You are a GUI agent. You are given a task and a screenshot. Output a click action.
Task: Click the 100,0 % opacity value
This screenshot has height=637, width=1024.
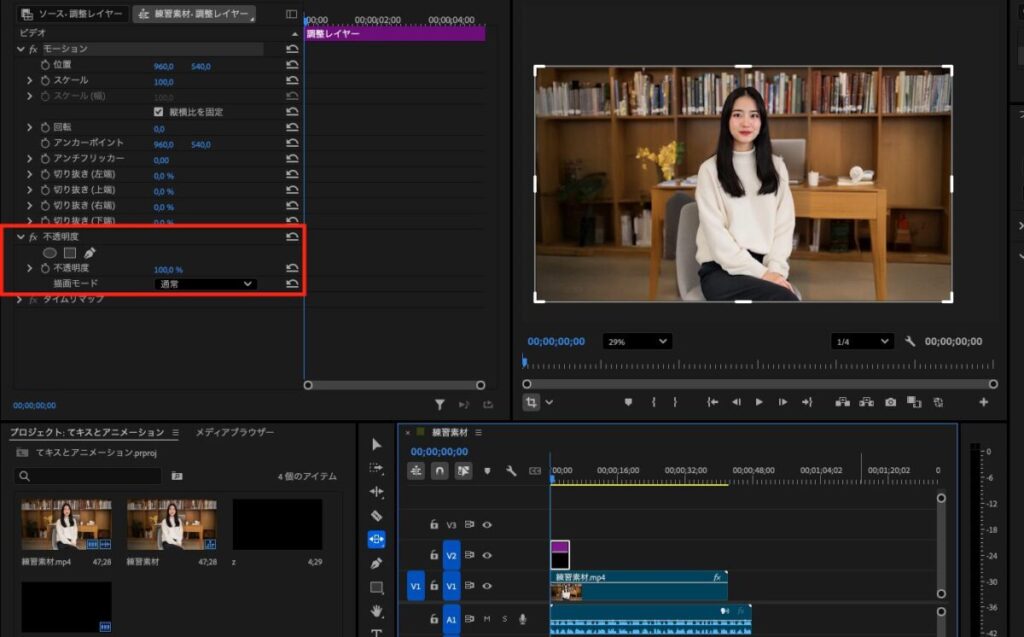[x=168, y=269]
